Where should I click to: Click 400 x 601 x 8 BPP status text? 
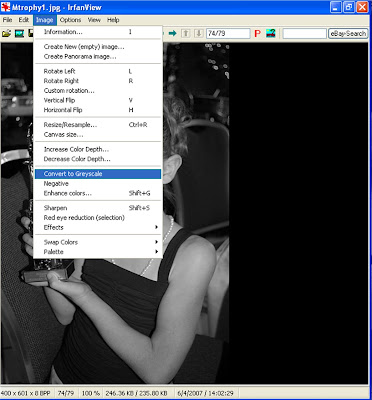coord(27,393)
